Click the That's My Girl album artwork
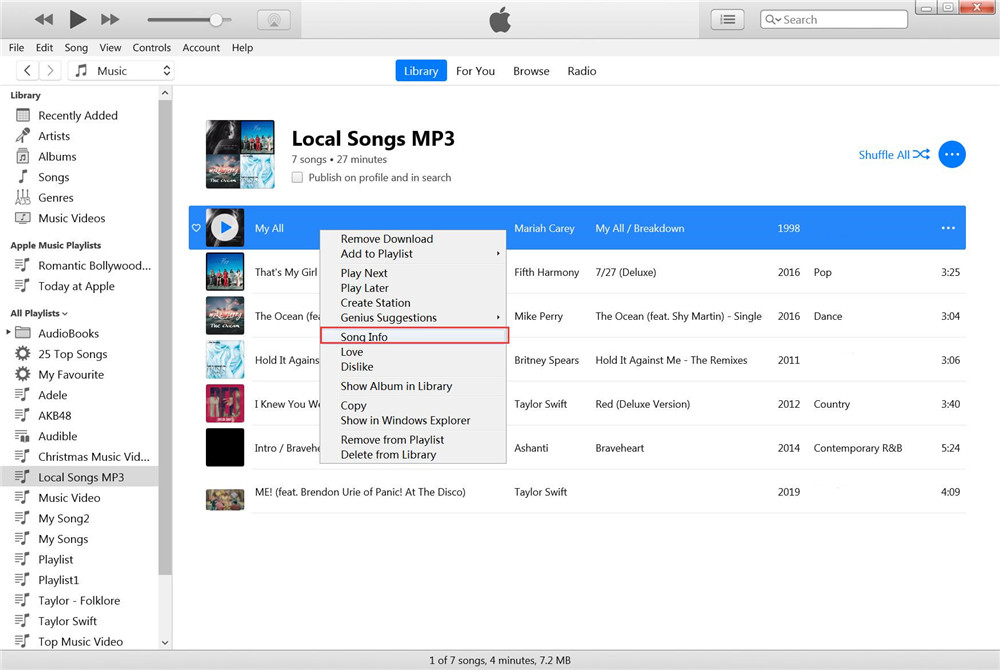The image size is (1000, 670). (224, 272)
